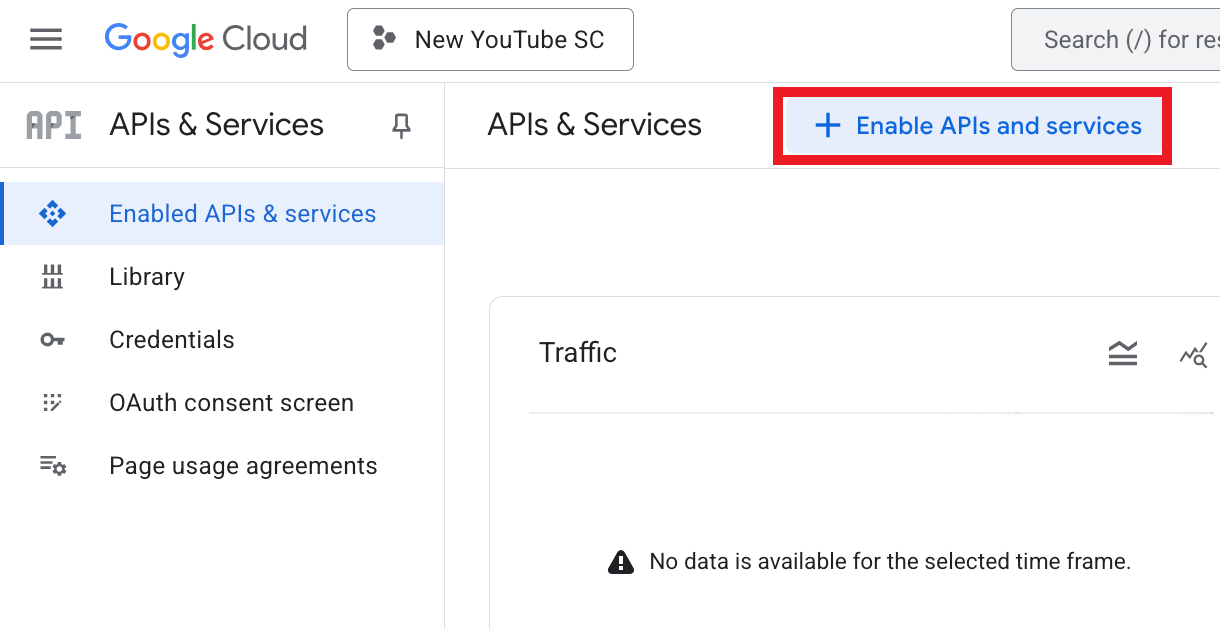
Task: Click the Page usage agreements gear-list icon
Action: (52, 466)
